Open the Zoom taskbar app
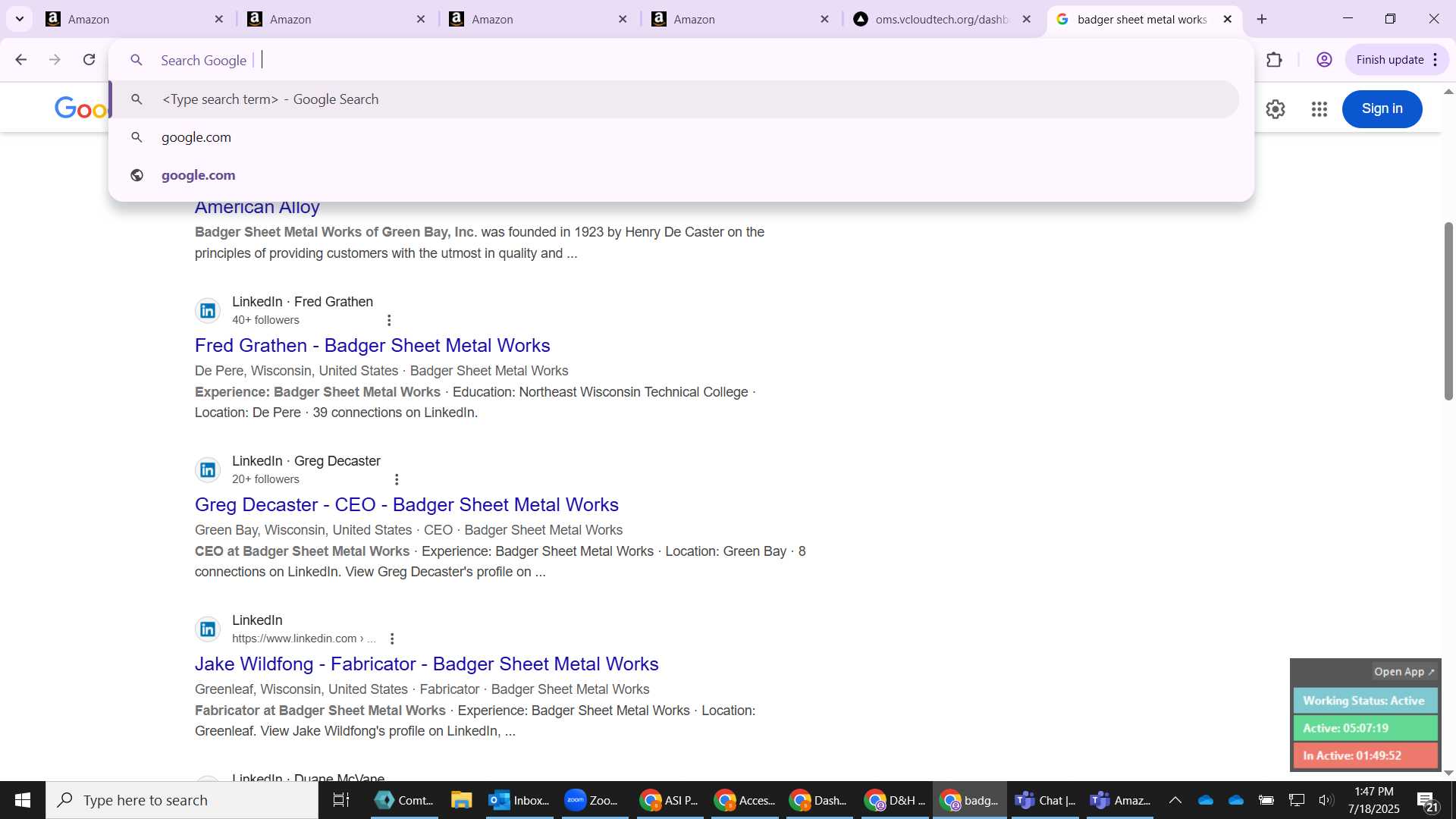This screenshot has height=819, width=1456. pyautogui.click(x=593, y=800)
